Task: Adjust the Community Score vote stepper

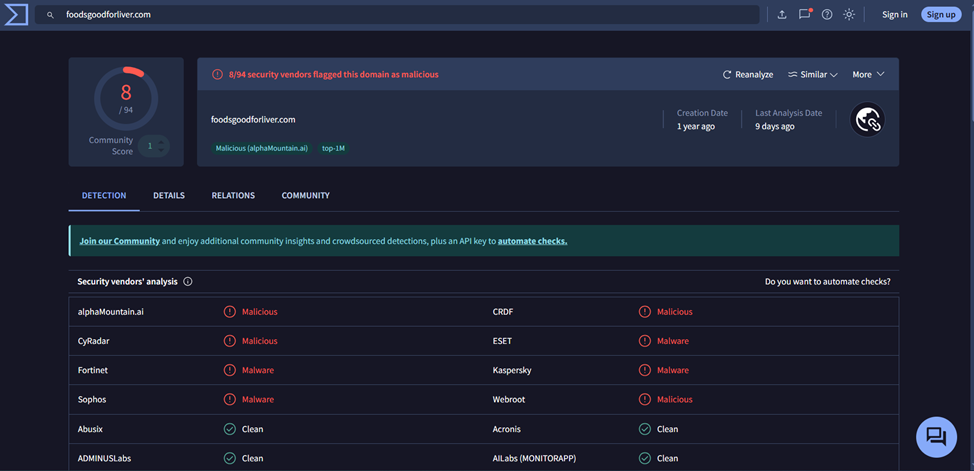Action: (154, 146)
